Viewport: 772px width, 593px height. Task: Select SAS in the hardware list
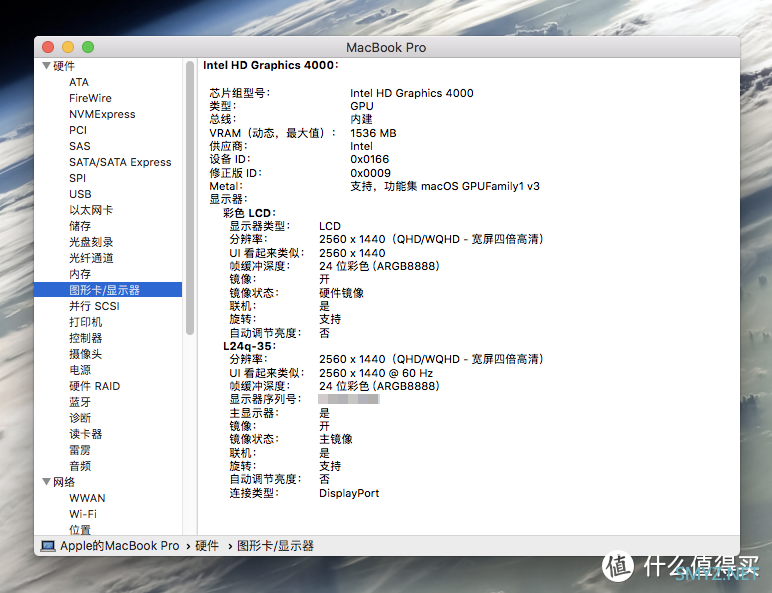[80, 146]
